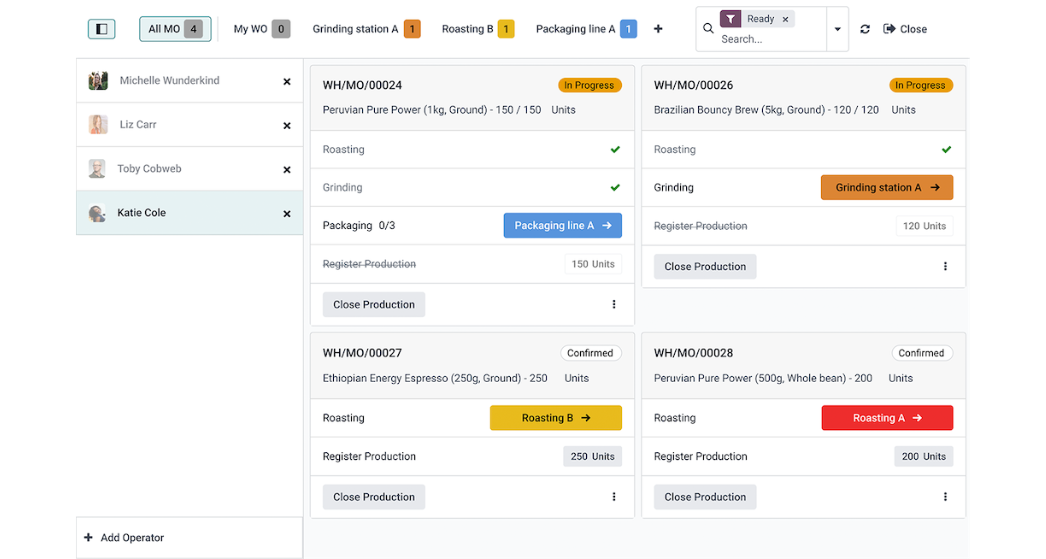Expand the search options dropdown arrow

coord(838,29)
